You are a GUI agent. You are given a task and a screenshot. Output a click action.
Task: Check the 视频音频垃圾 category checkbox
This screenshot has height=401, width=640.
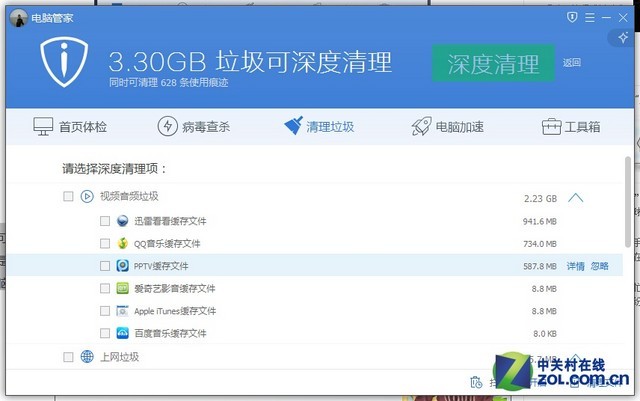[x=68, y=197]
